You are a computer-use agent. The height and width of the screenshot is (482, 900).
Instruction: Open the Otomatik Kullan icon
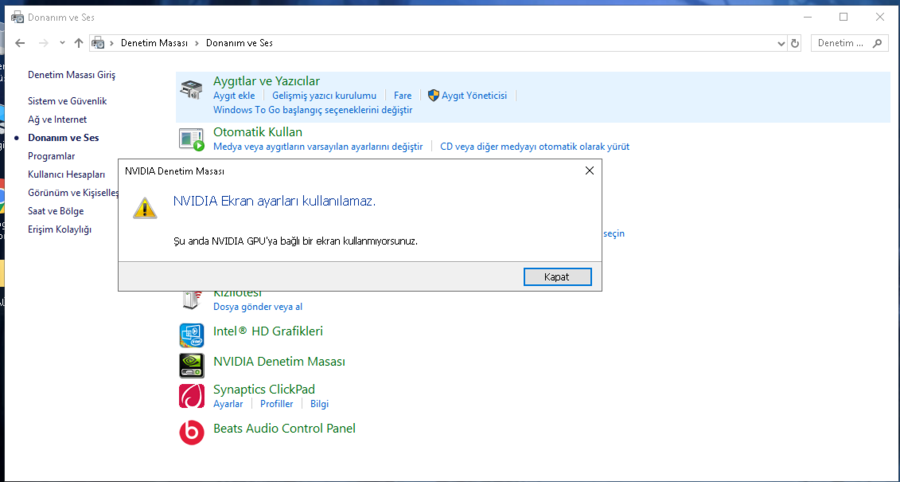coord(191,139)
